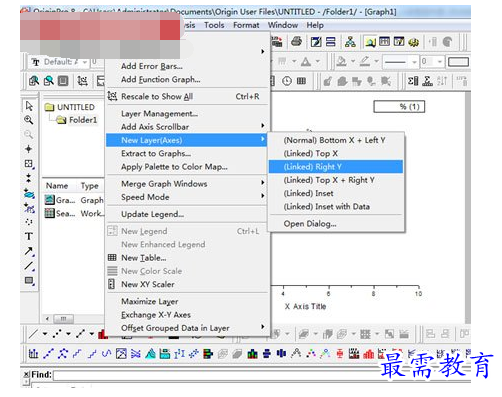Select the Text tool T in left toolbar
Viewport: 502px width, 397px height.
(x=29, y=236)
